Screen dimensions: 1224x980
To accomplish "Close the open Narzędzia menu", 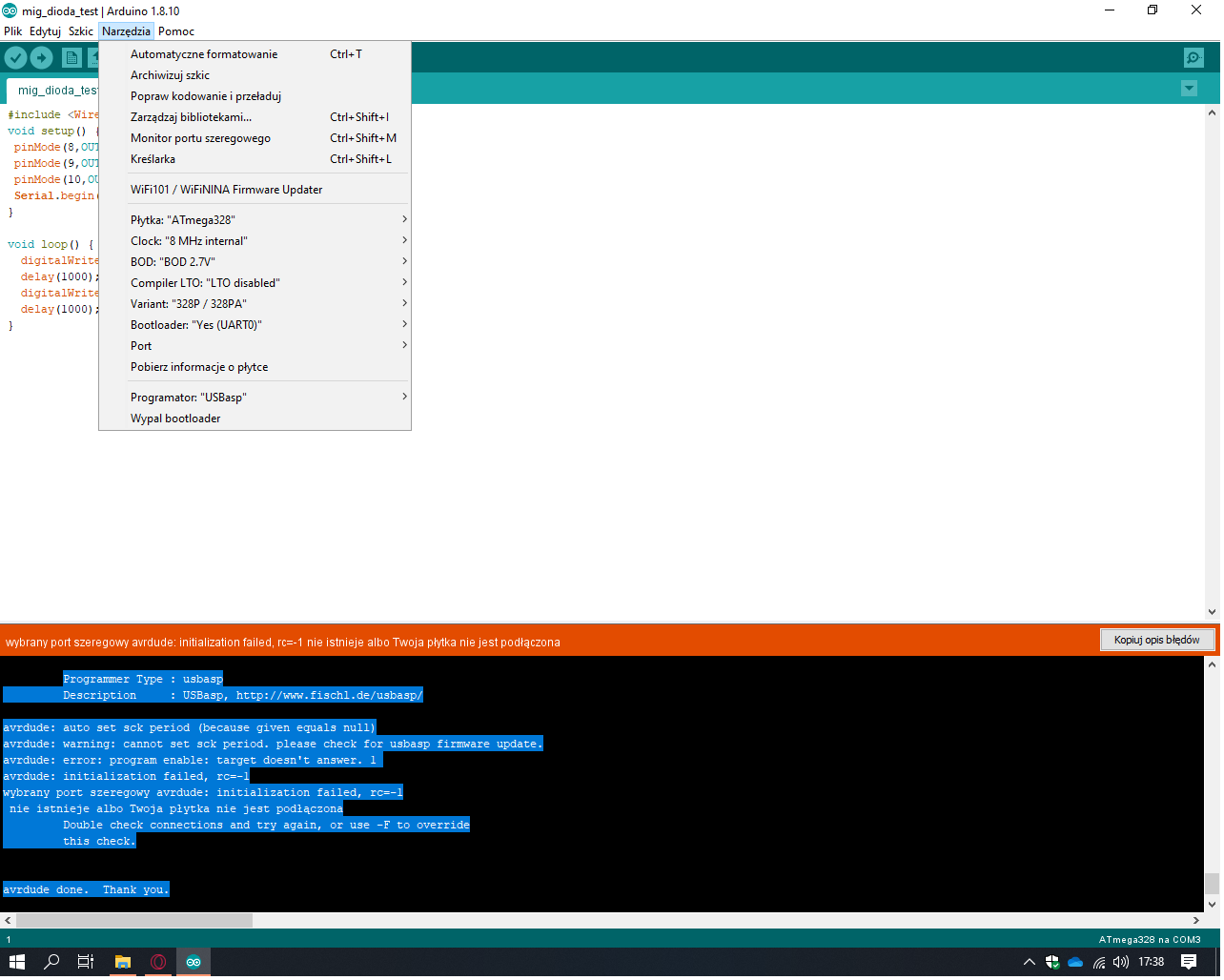I will (x=126, y=31).
